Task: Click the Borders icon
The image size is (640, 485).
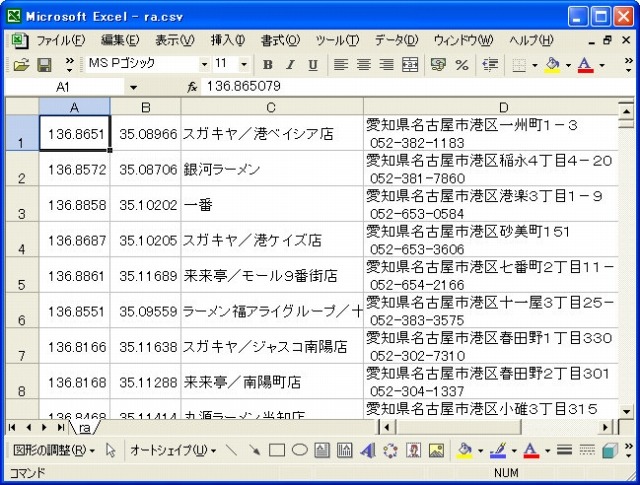Action: tap(518, 65)
